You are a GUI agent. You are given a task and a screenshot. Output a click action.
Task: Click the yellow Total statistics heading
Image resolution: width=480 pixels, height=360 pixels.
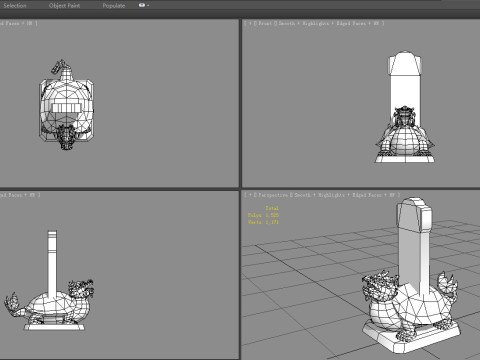click(x=272, y=208)
